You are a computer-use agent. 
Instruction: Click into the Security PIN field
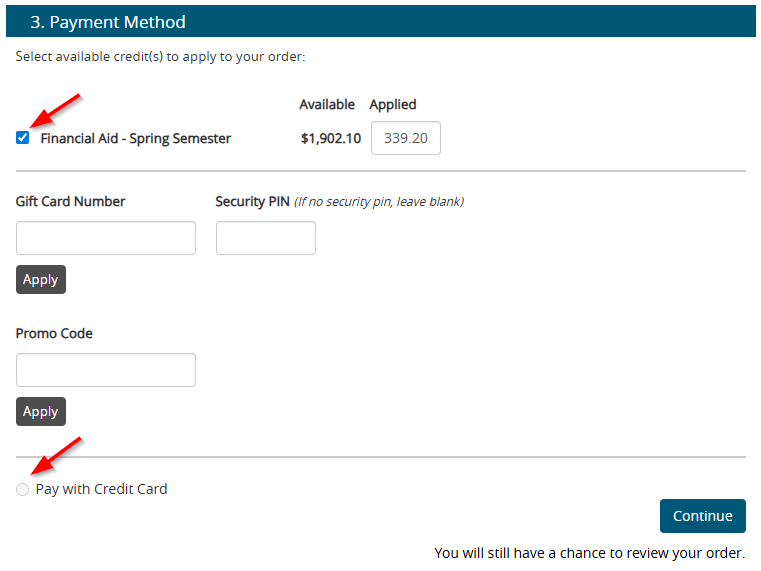coord(266,238)
